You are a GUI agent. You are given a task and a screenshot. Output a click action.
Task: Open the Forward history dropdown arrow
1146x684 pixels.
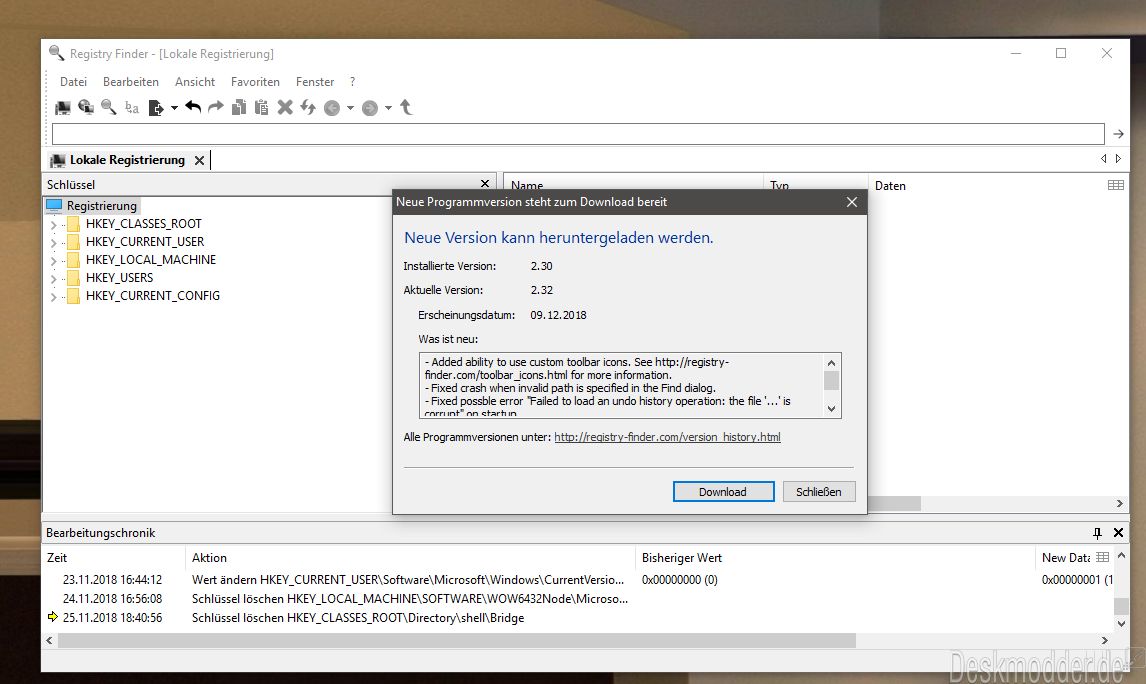(388, 108)
